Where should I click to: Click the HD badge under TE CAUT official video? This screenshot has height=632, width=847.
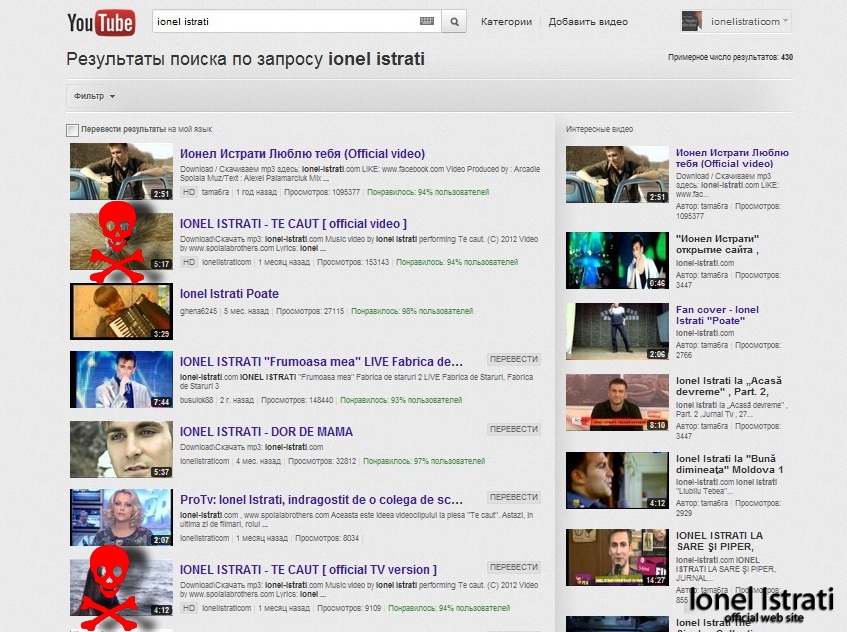click(x=188, y=262)
